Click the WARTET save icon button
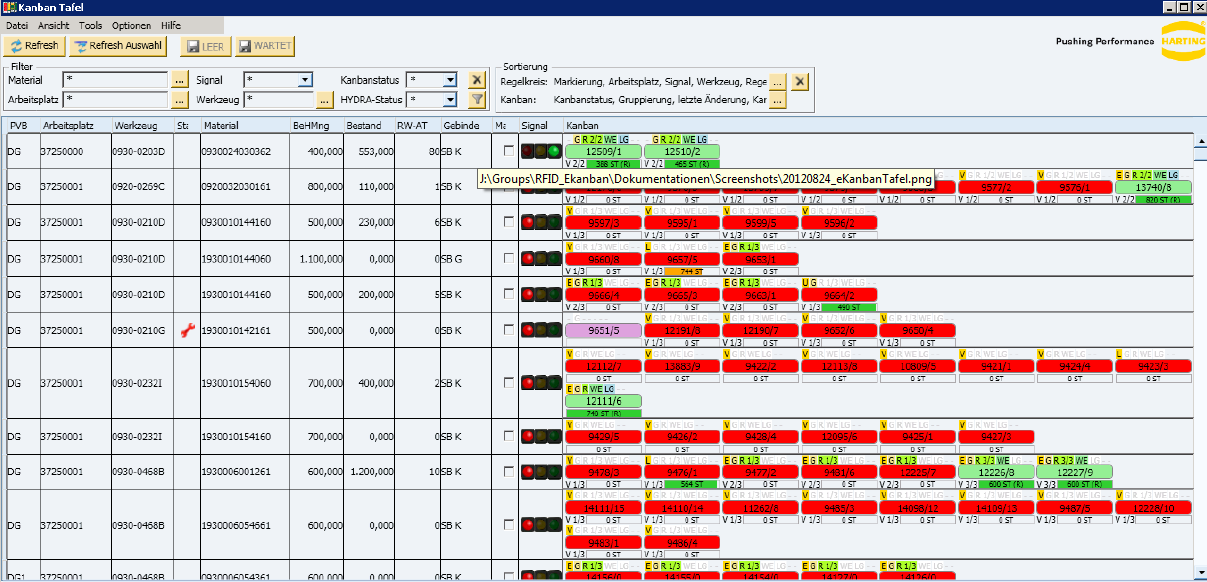Viewport: 1207px width, 582px height. (263, 46)
